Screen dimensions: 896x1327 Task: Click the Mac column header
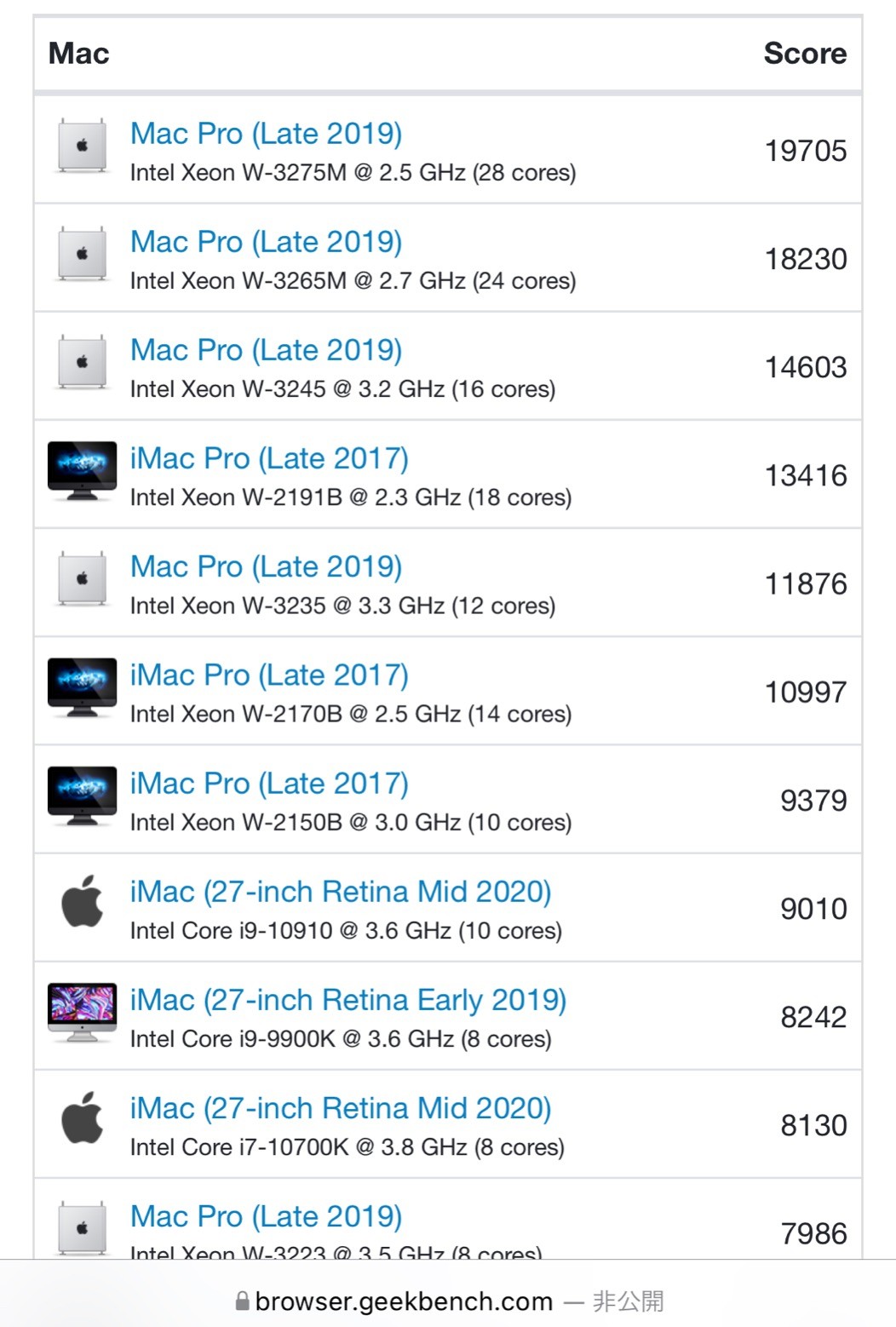point(78,53)
